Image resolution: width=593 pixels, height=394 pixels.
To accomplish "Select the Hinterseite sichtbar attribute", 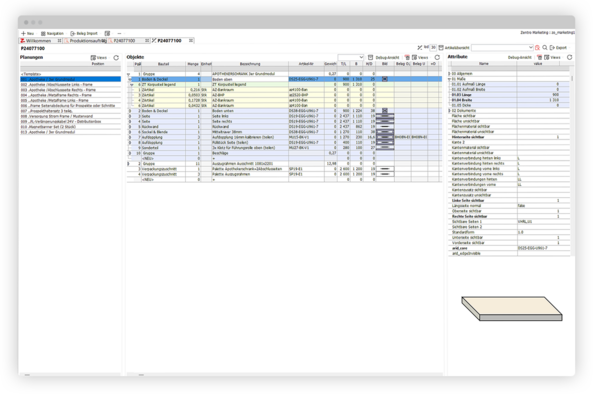I will [x=509, y=137].
